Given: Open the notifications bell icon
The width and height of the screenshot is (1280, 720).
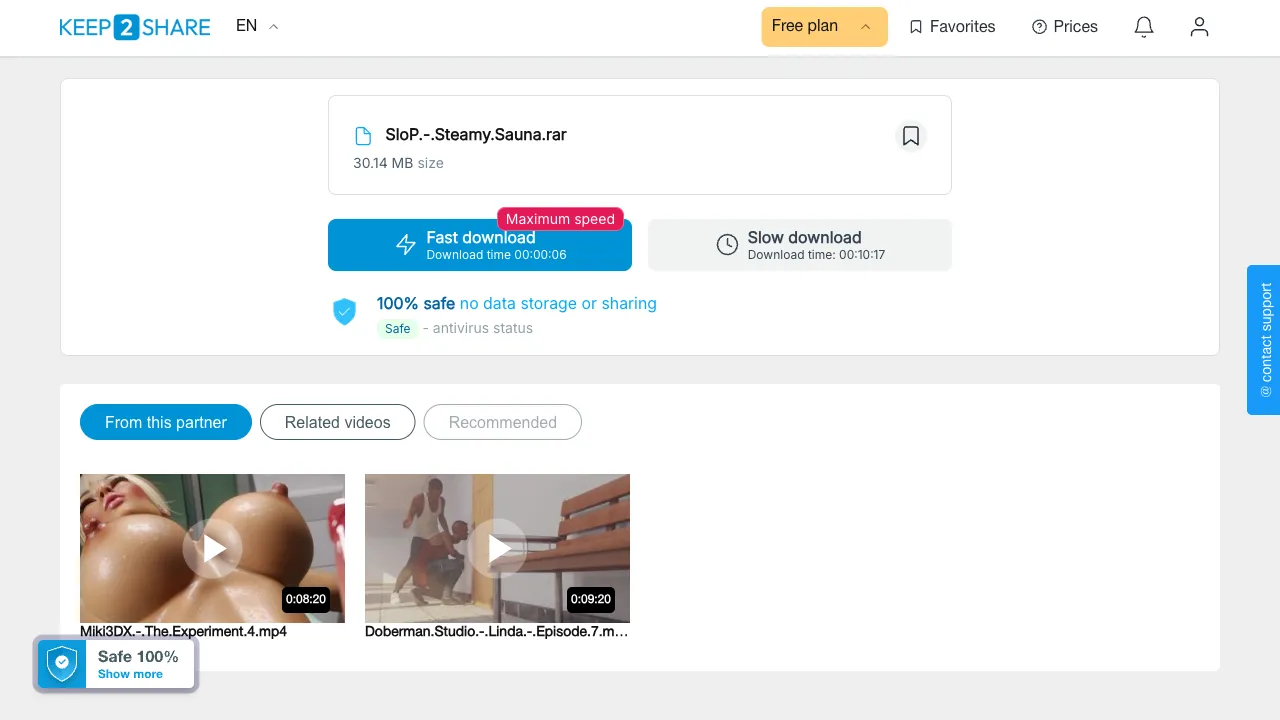Looking at the screenshot, I should pyautogui.click(x=1144, y=27).
